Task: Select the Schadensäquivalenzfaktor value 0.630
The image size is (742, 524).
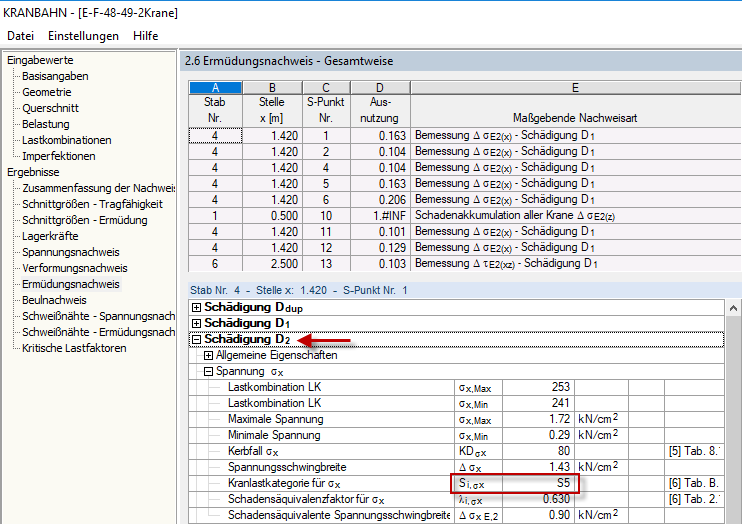Action: point(539,499)
